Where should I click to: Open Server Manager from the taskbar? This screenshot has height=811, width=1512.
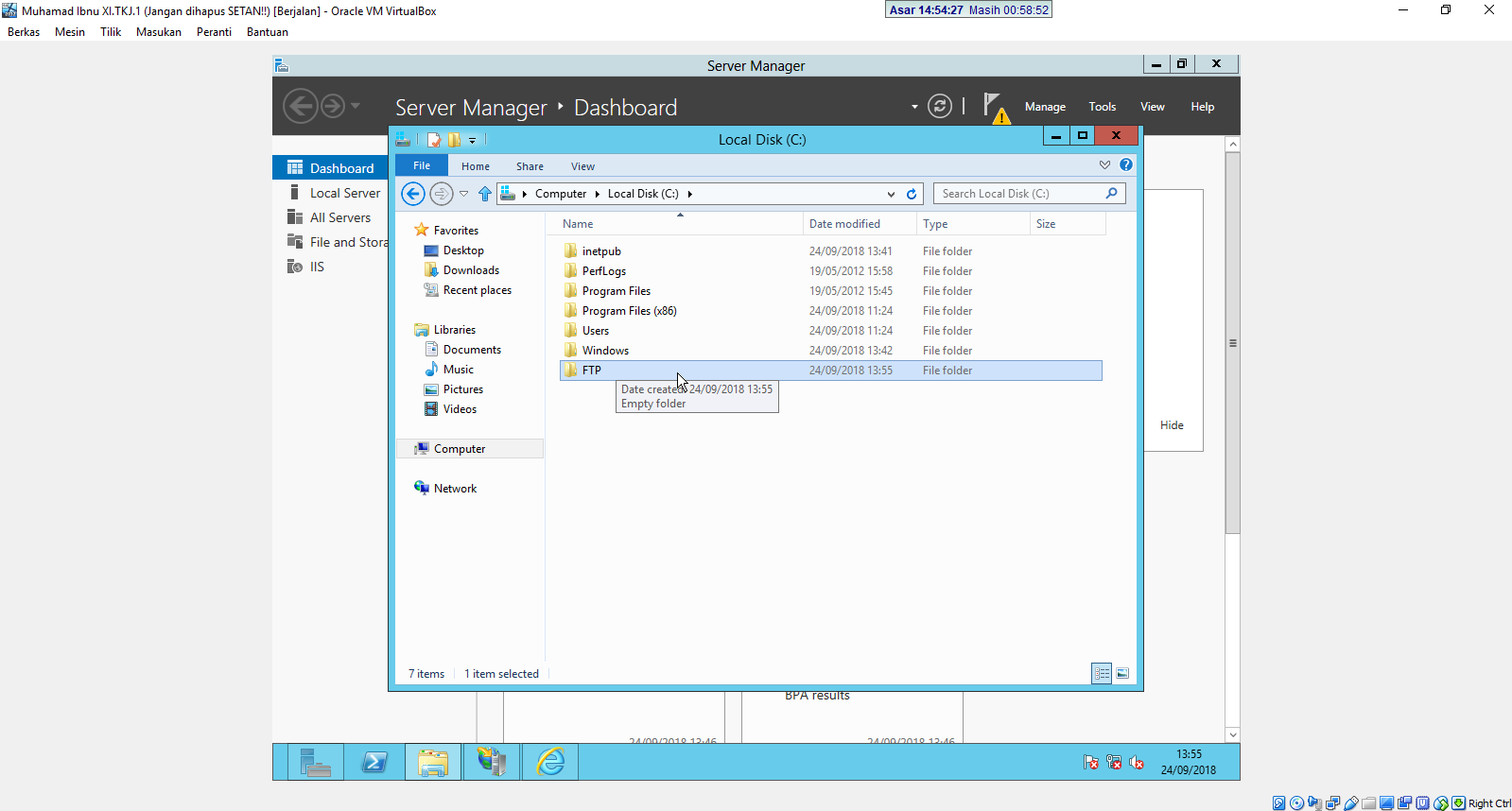(315, 762)
